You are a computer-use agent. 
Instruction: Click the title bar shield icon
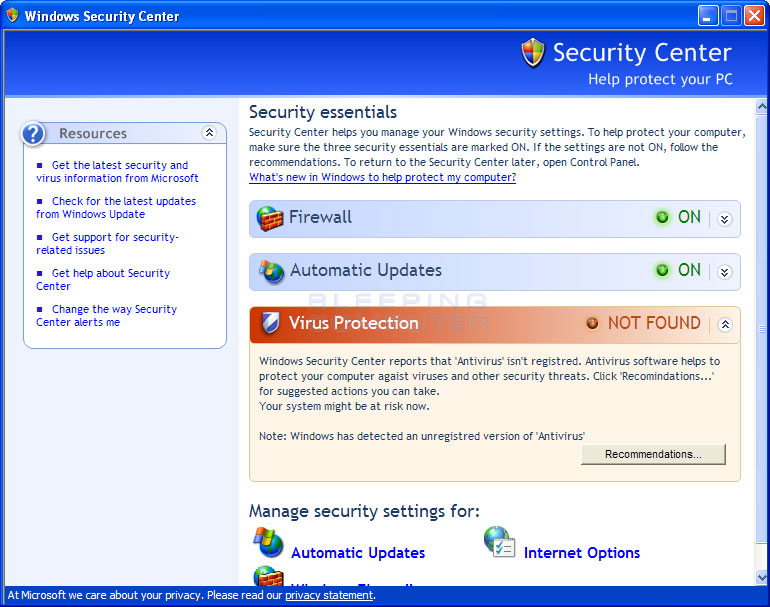coord(12,15)
